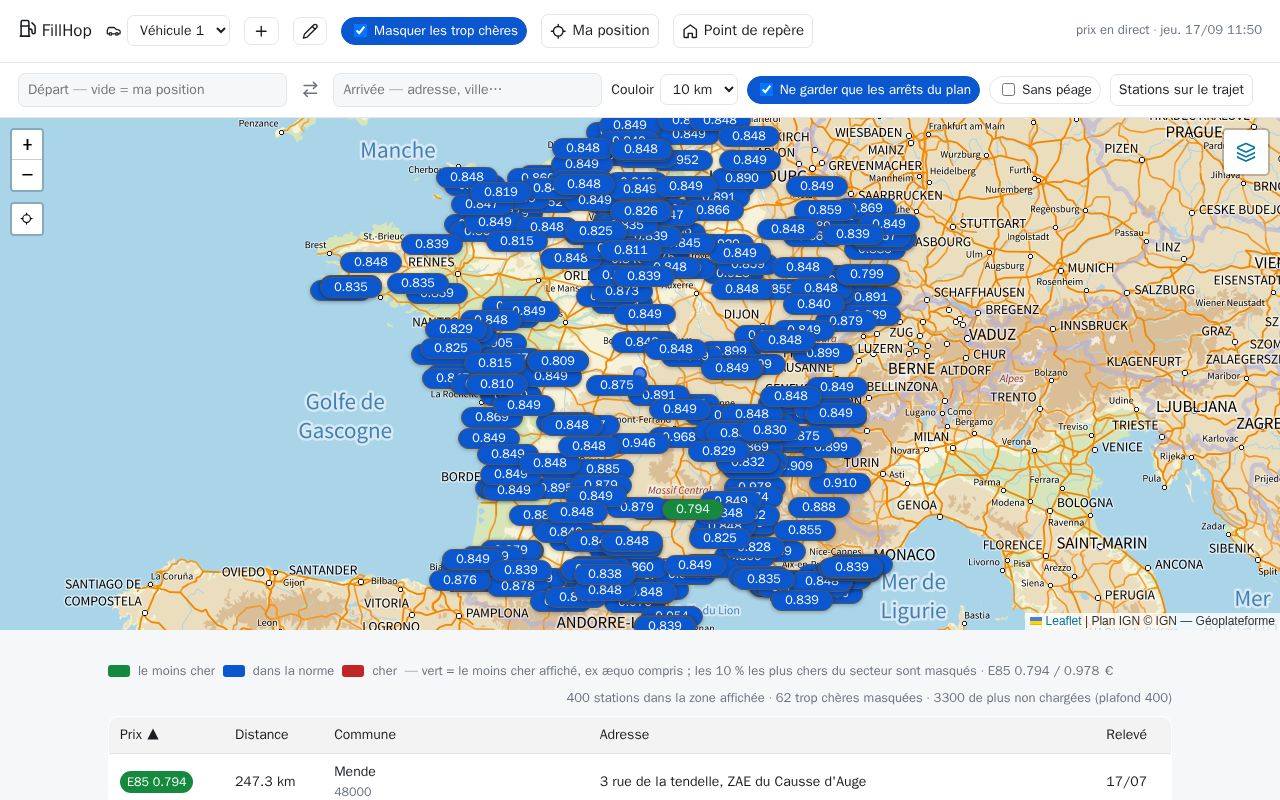Edit vehicle with the pencil icon
Image resolution: width=1280 pixels, height=800 pixels.
point(310,31)
